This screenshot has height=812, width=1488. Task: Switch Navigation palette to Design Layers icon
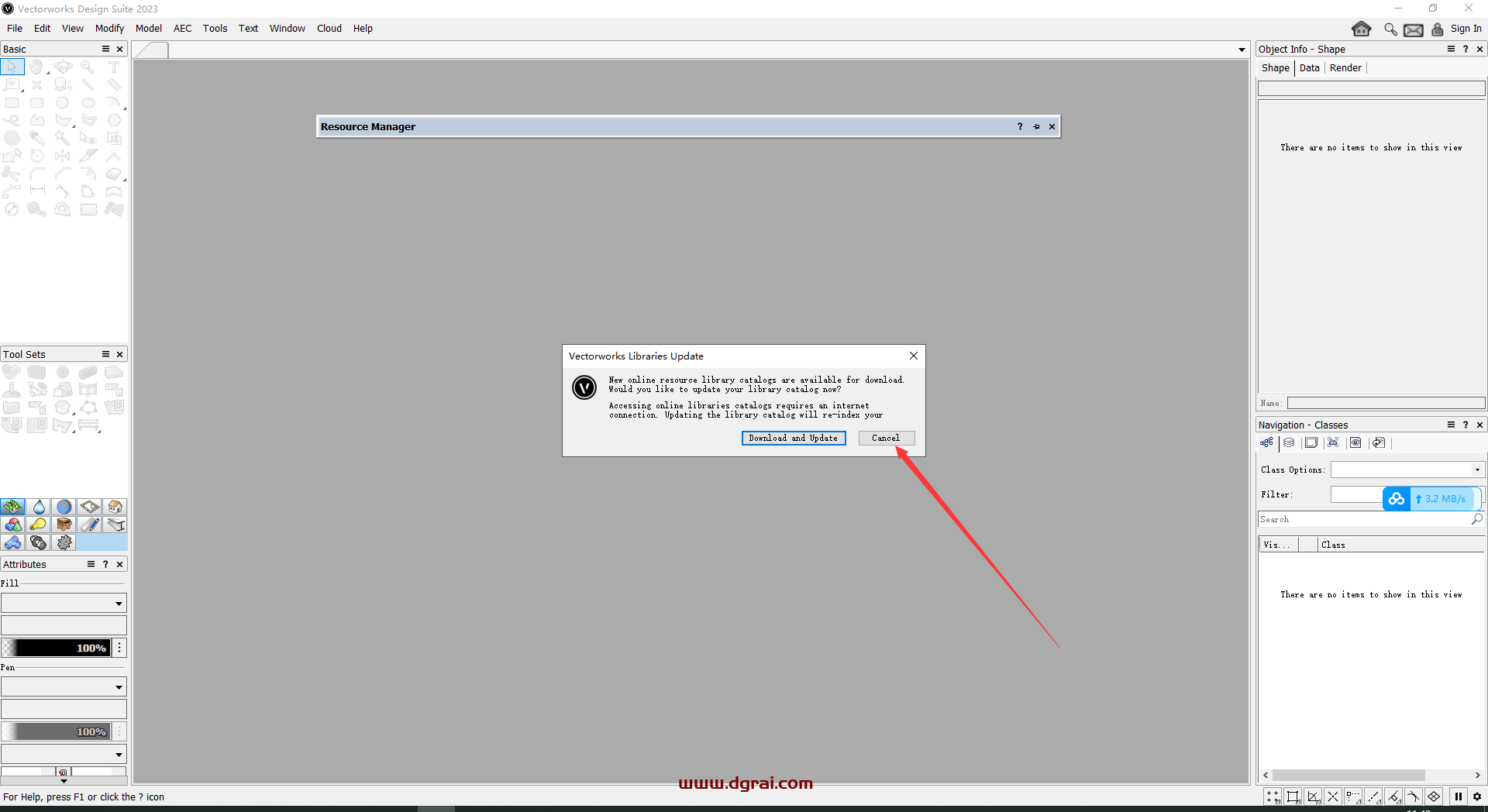pyautogui.click(x=1289, y=443)
